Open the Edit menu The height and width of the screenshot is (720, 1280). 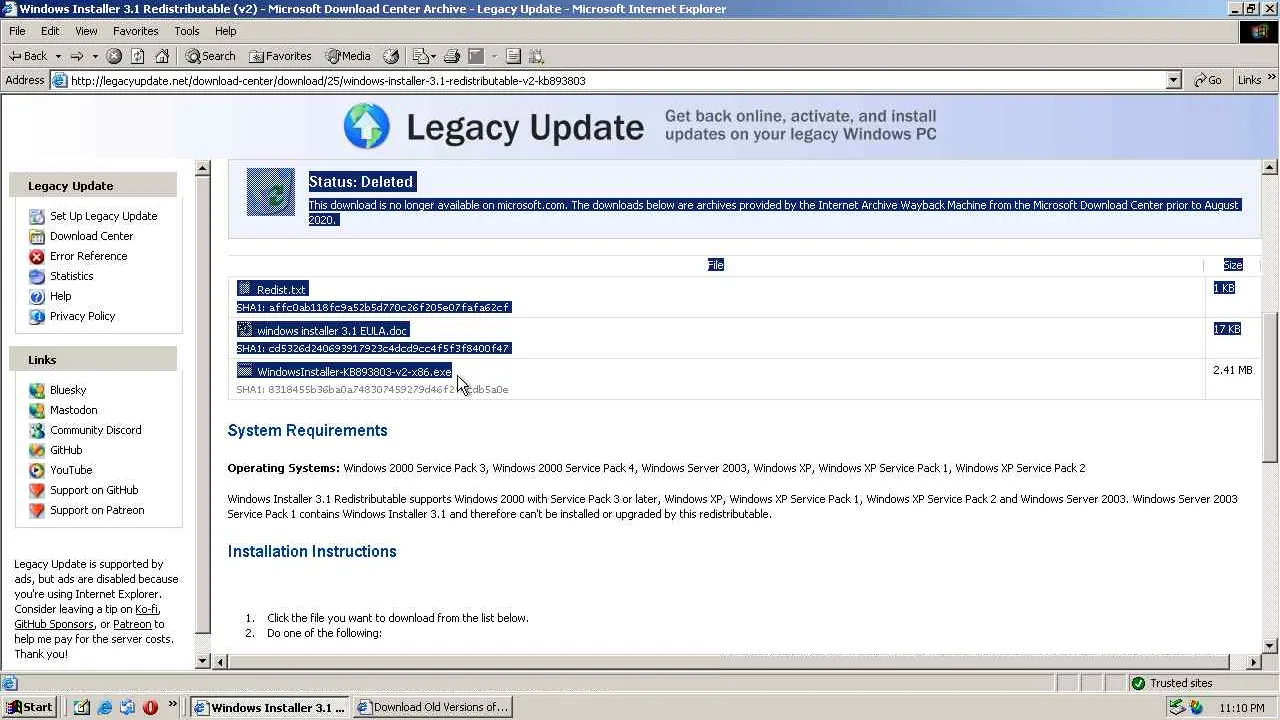tap(50, 31)
